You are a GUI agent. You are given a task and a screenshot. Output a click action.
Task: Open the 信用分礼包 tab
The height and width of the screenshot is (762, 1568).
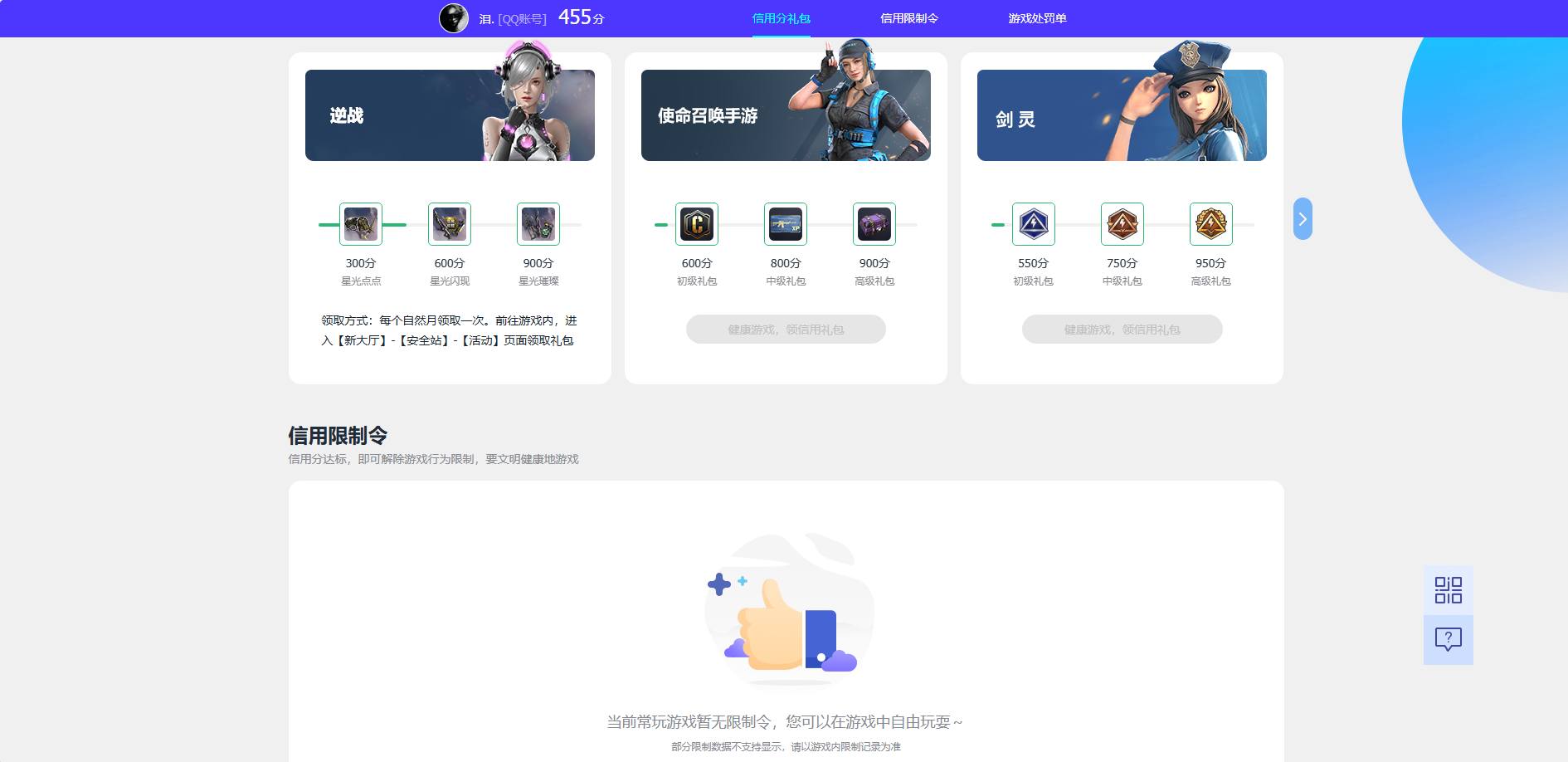coord(781,18)
